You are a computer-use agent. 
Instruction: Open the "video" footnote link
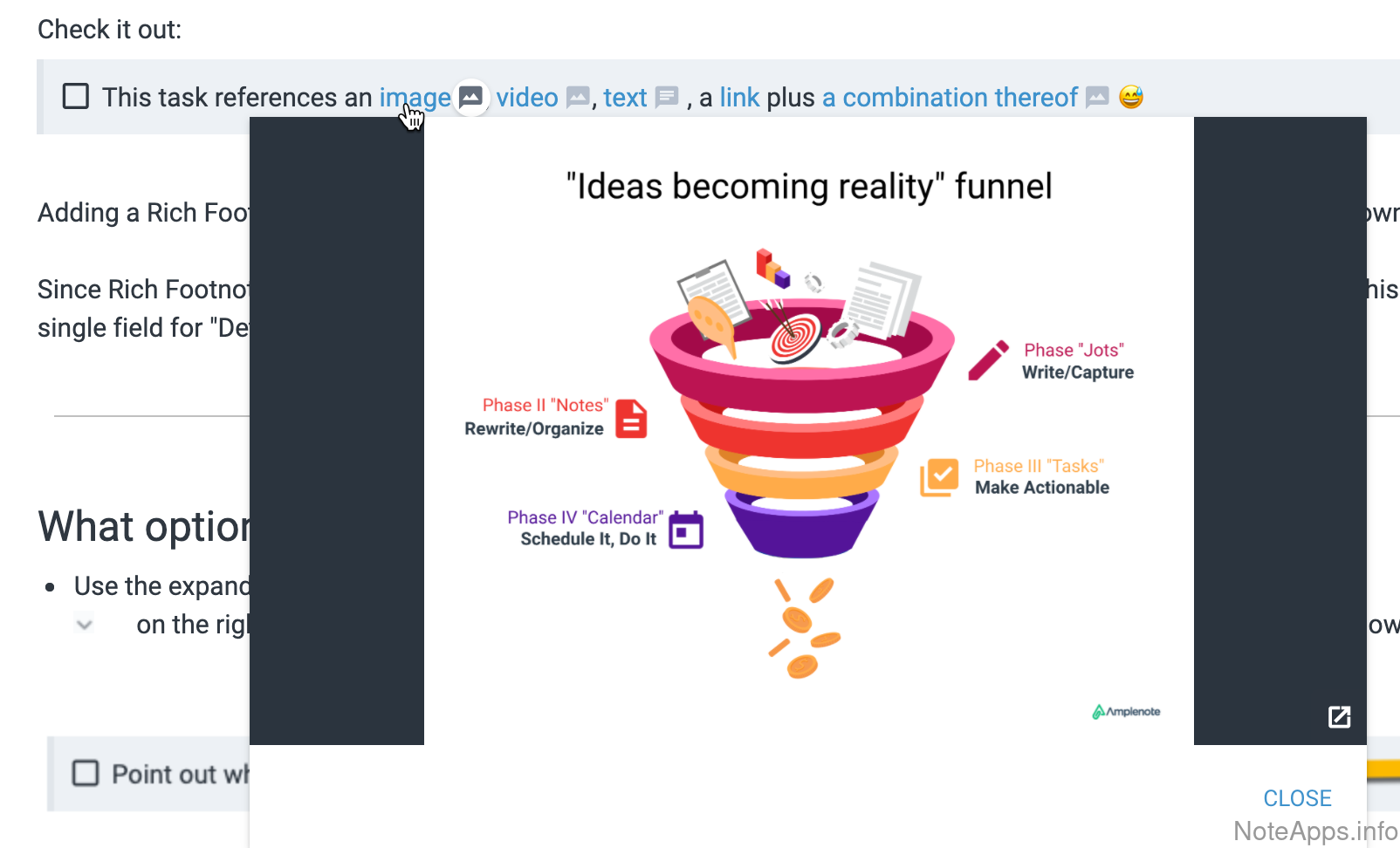526,97
